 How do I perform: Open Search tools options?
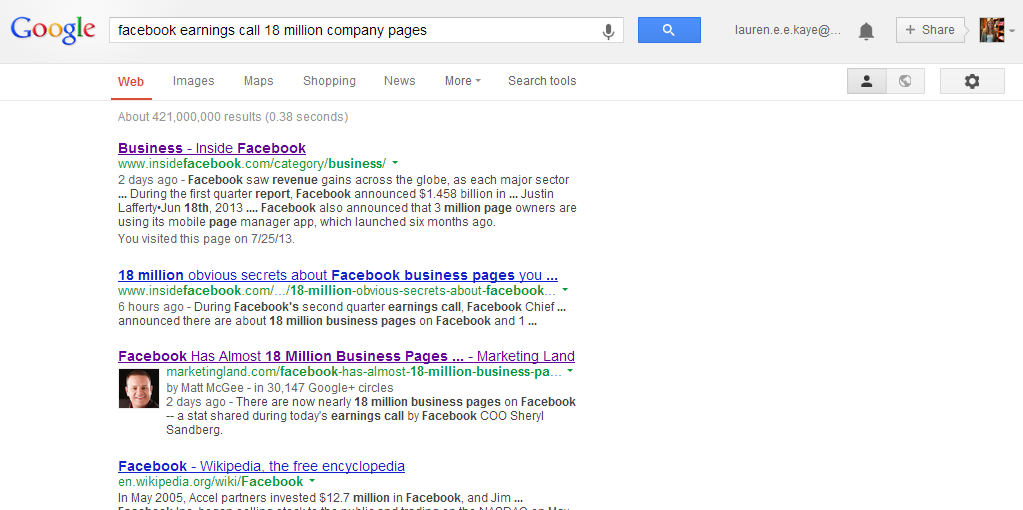click(x=542, y=81)
